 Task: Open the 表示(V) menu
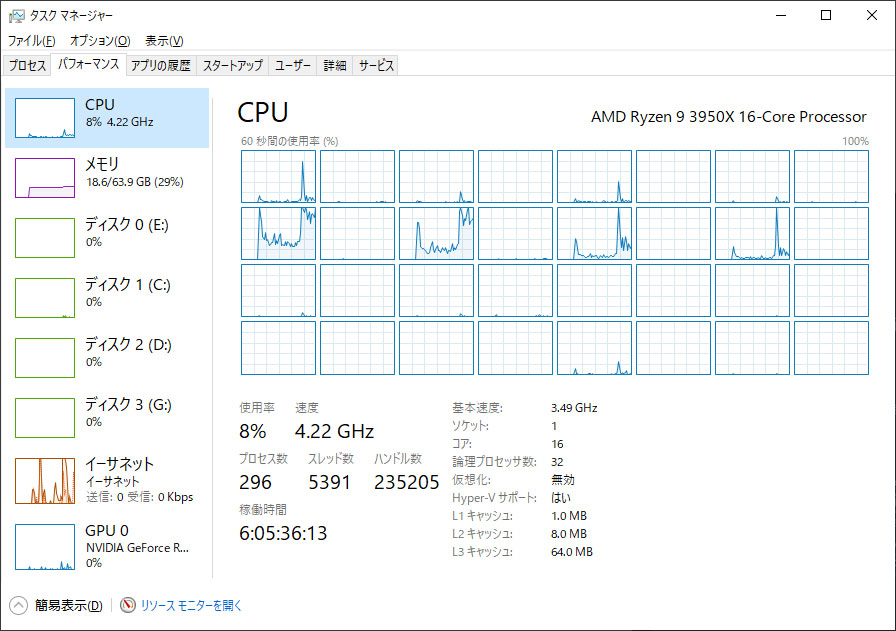pyautogui.click(x=164, y=41)
